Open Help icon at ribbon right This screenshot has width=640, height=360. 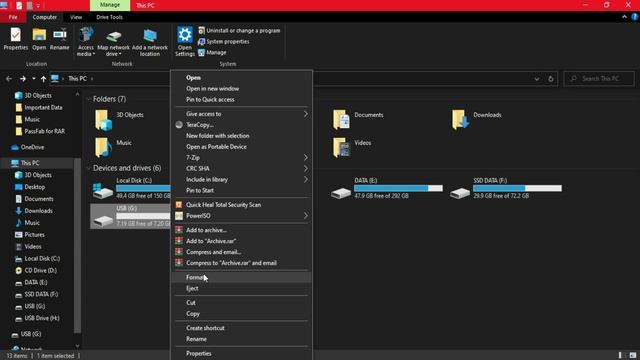pos(635,17)
